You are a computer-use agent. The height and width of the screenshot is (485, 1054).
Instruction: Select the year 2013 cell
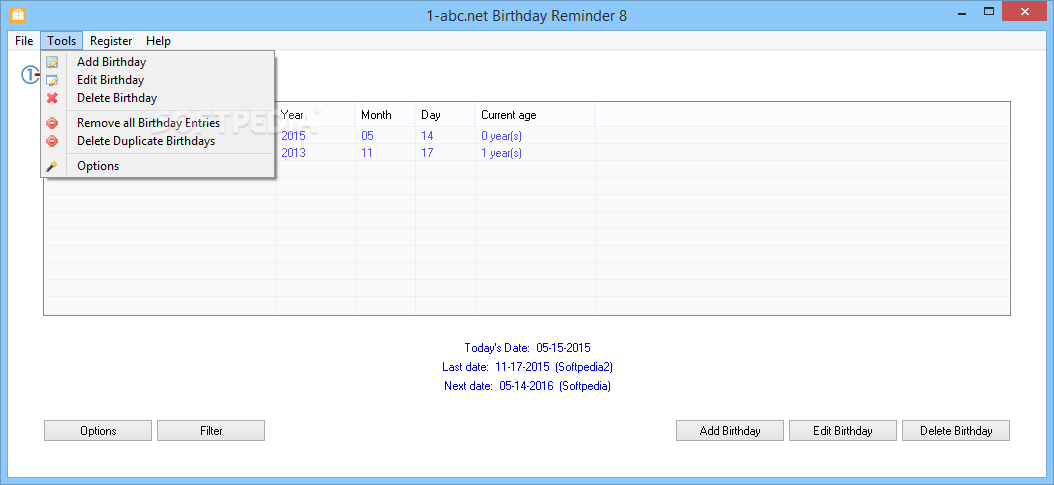[x=293, y=153]
